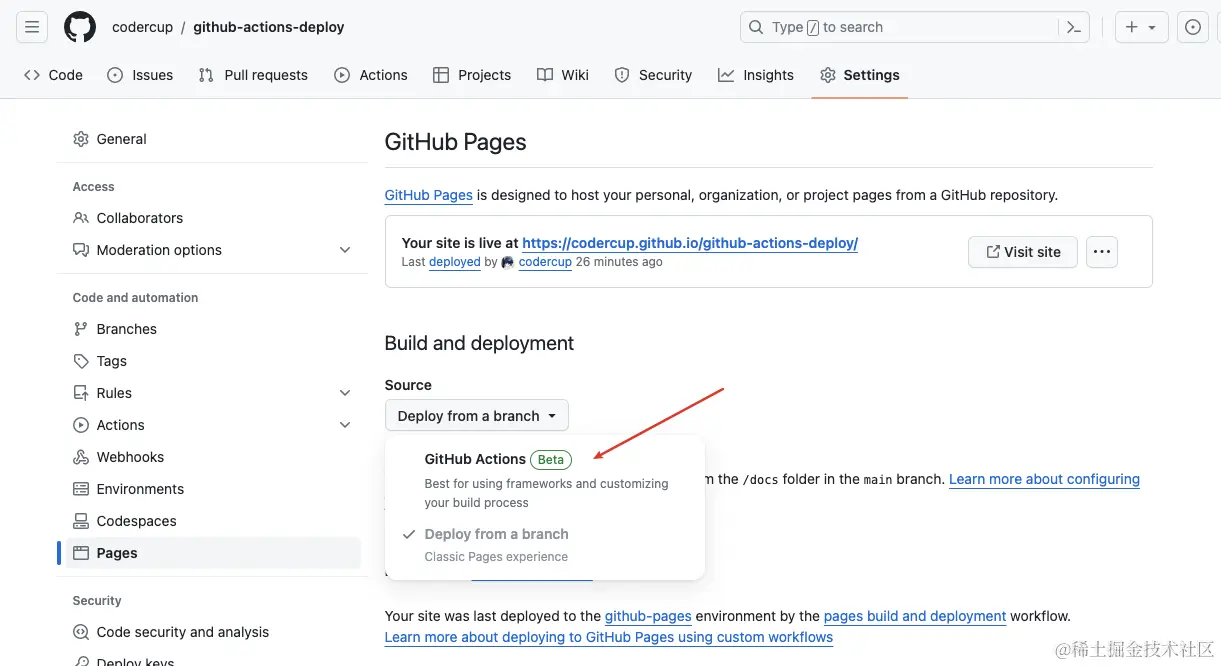The width and height of the screenshot is (1221, 666).
Task: Expand the sidebar Actions section chevron
Action: (x=345, y=425)
